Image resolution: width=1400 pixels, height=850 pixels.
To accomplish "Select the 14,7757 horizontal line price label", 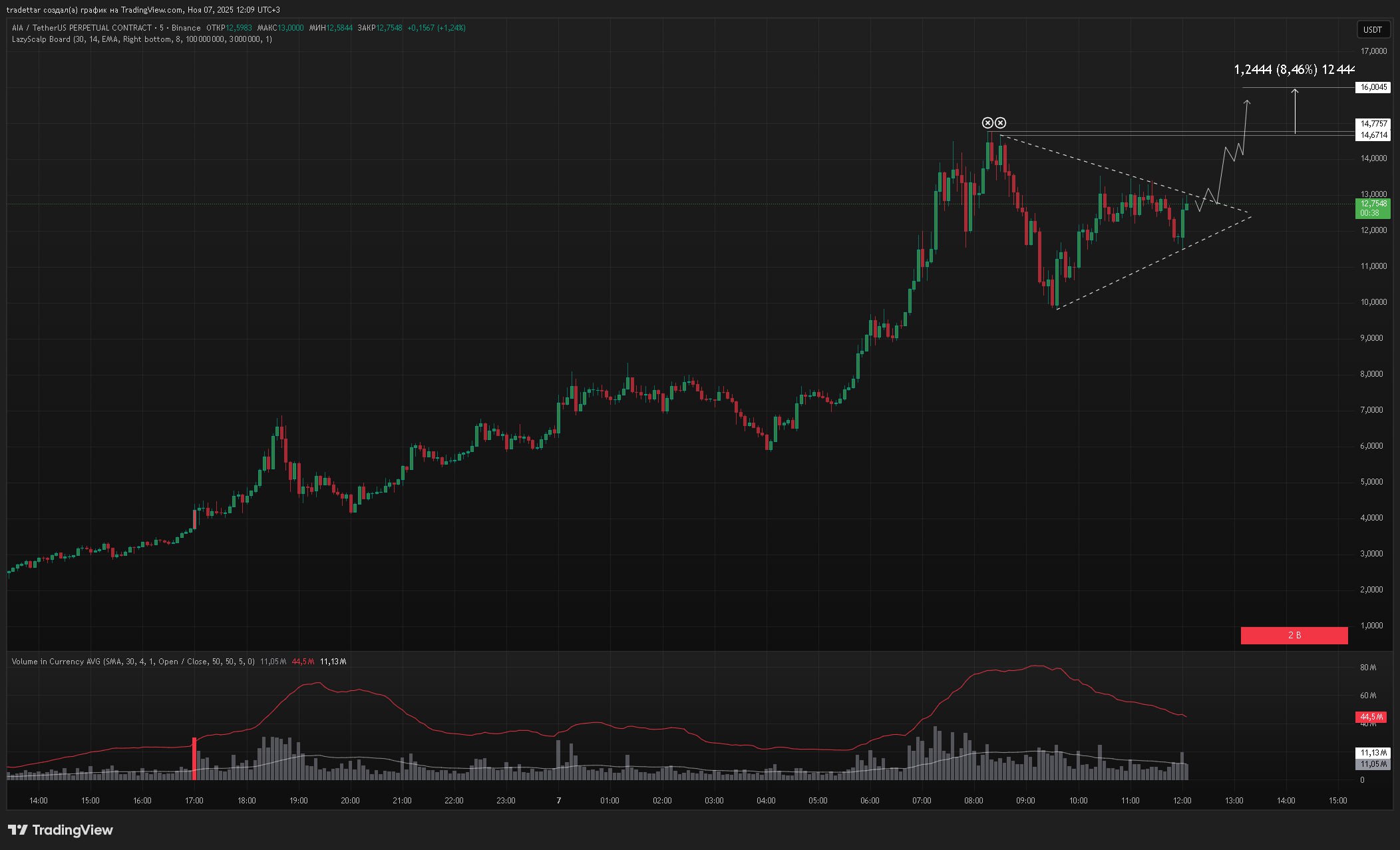I will (x=1373, y=124).
